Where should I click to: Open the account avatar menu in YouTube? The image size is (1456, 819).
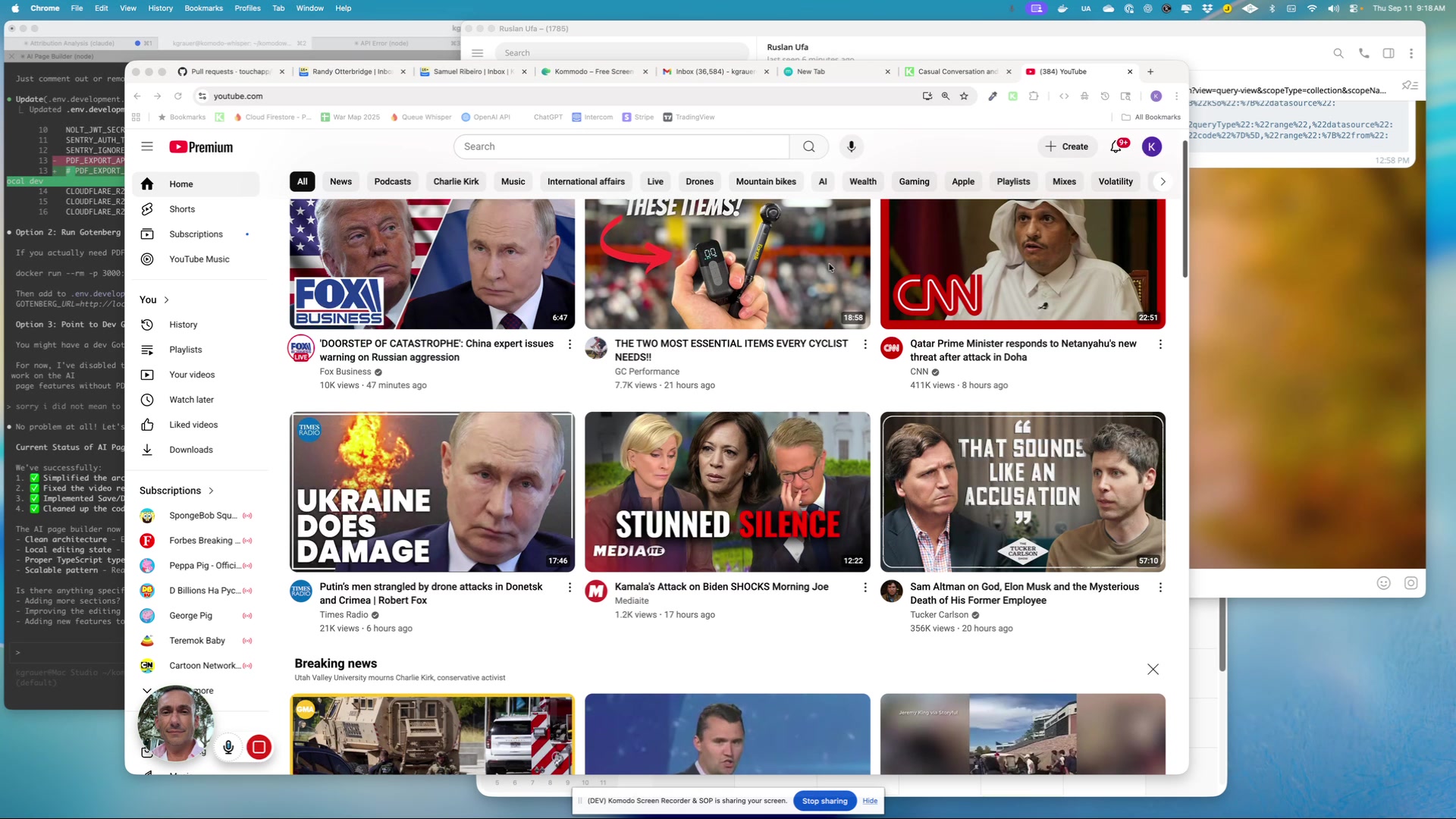[x=1152, y=146]
